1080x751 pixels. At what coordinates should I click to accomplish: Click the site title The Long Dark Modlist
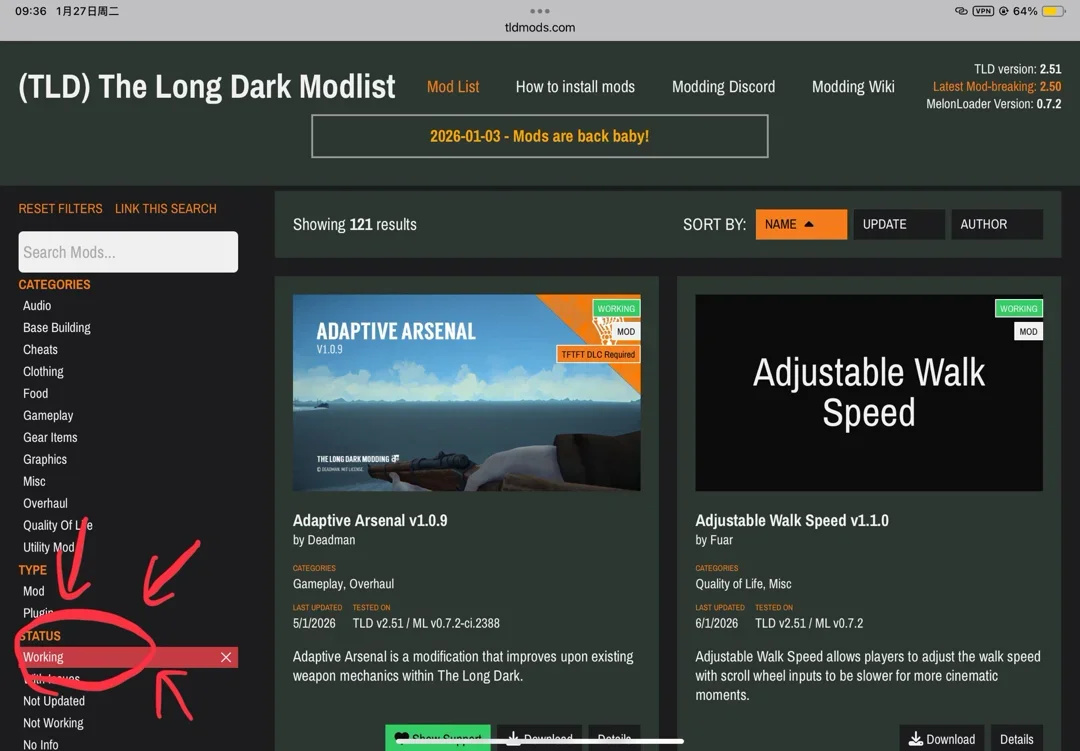pyautogui.click(x=207, y=87)
